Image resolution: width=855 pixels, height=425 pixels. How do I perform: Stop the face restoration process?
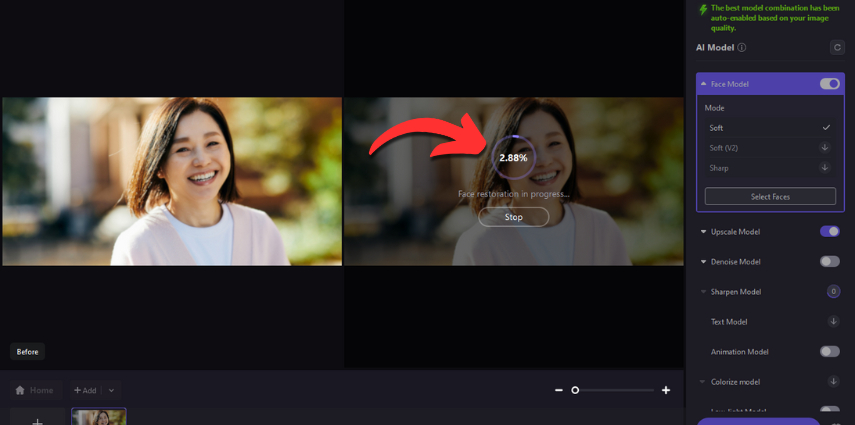pyautogui.click(x=513, y=217)
